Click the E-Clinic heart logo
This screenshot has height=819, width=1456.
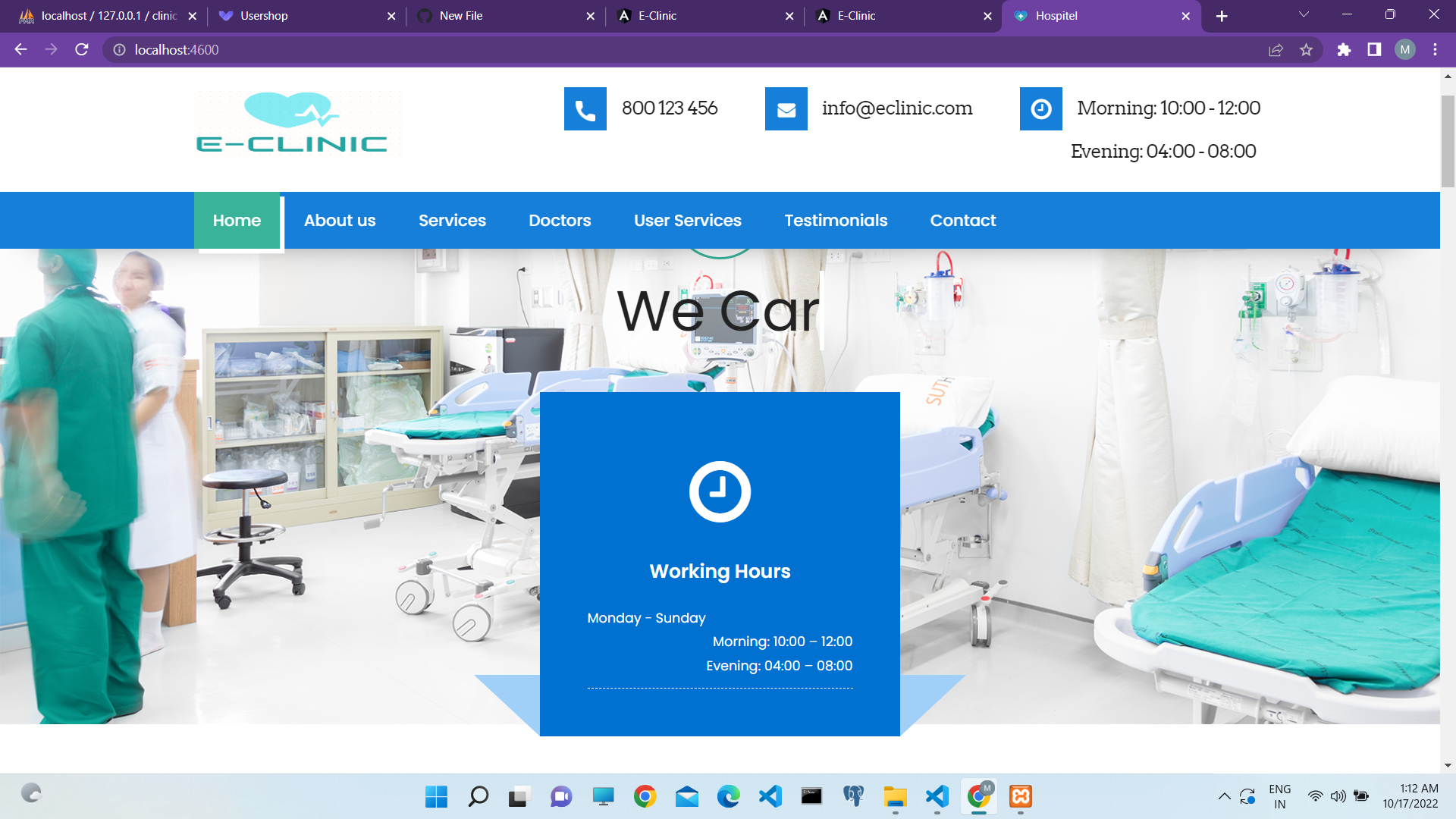pyautogui.click(x=296, y=121)
